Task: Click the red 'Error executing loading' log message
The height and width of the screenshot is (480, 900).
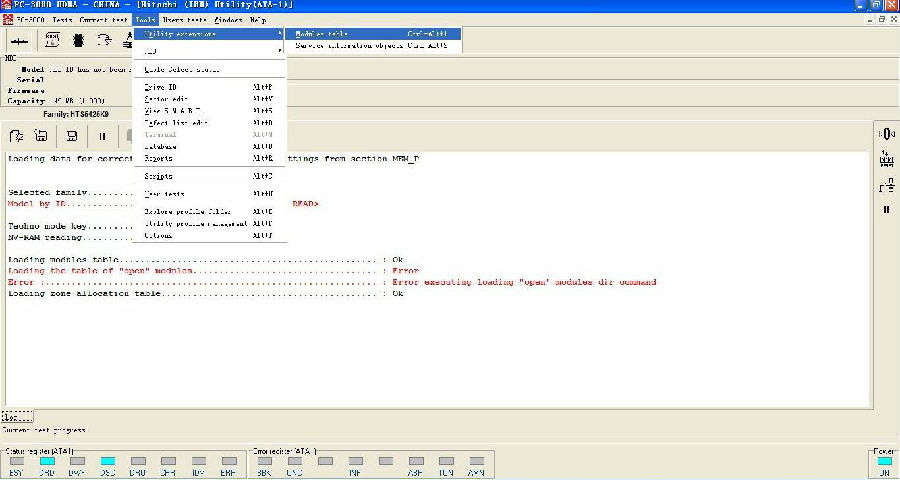Action: click(524, 282)
